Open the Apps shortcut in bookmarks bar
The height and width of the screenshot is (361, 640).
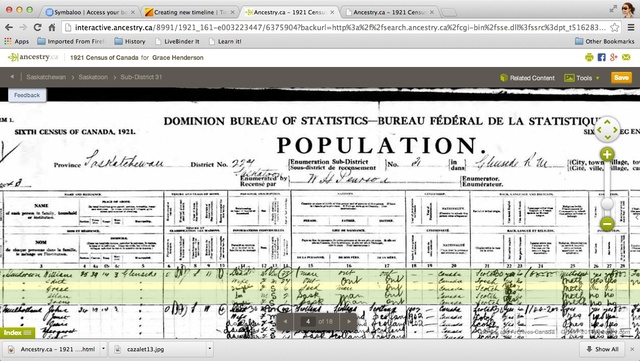coord(16,41)
